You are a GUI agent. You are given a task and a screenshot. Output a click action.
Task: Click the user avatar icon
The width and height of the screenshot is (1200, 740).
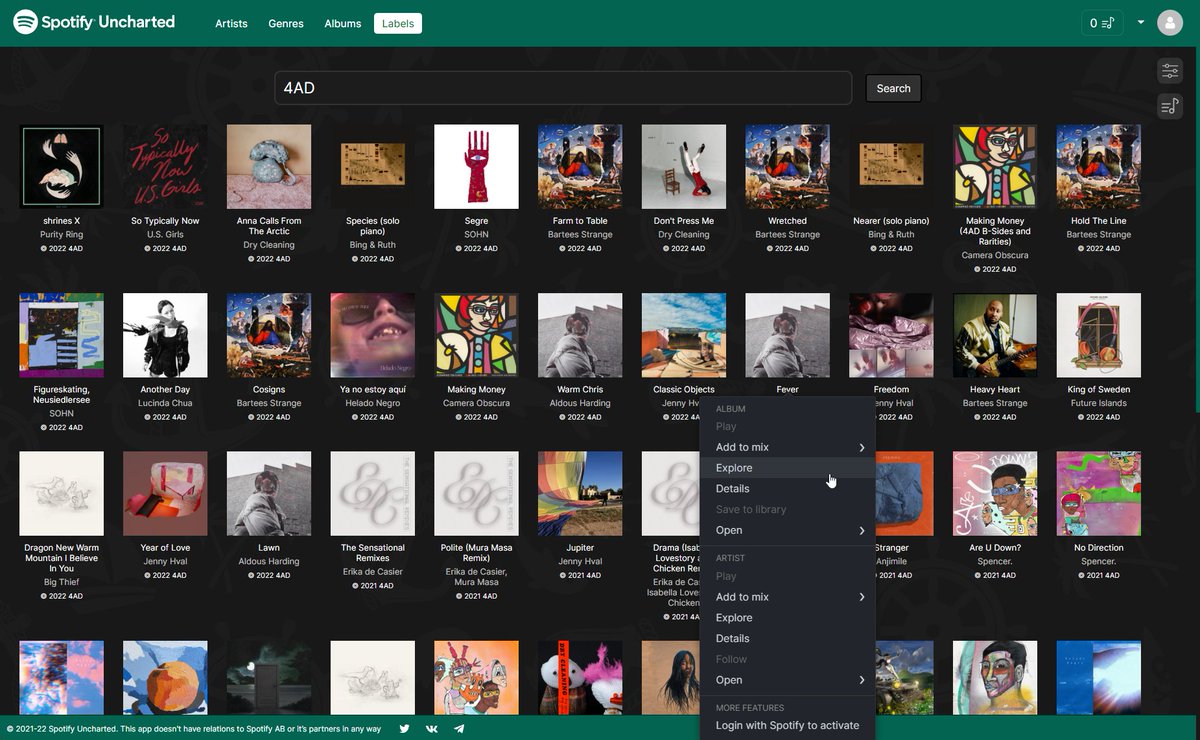pos(1170,23)
